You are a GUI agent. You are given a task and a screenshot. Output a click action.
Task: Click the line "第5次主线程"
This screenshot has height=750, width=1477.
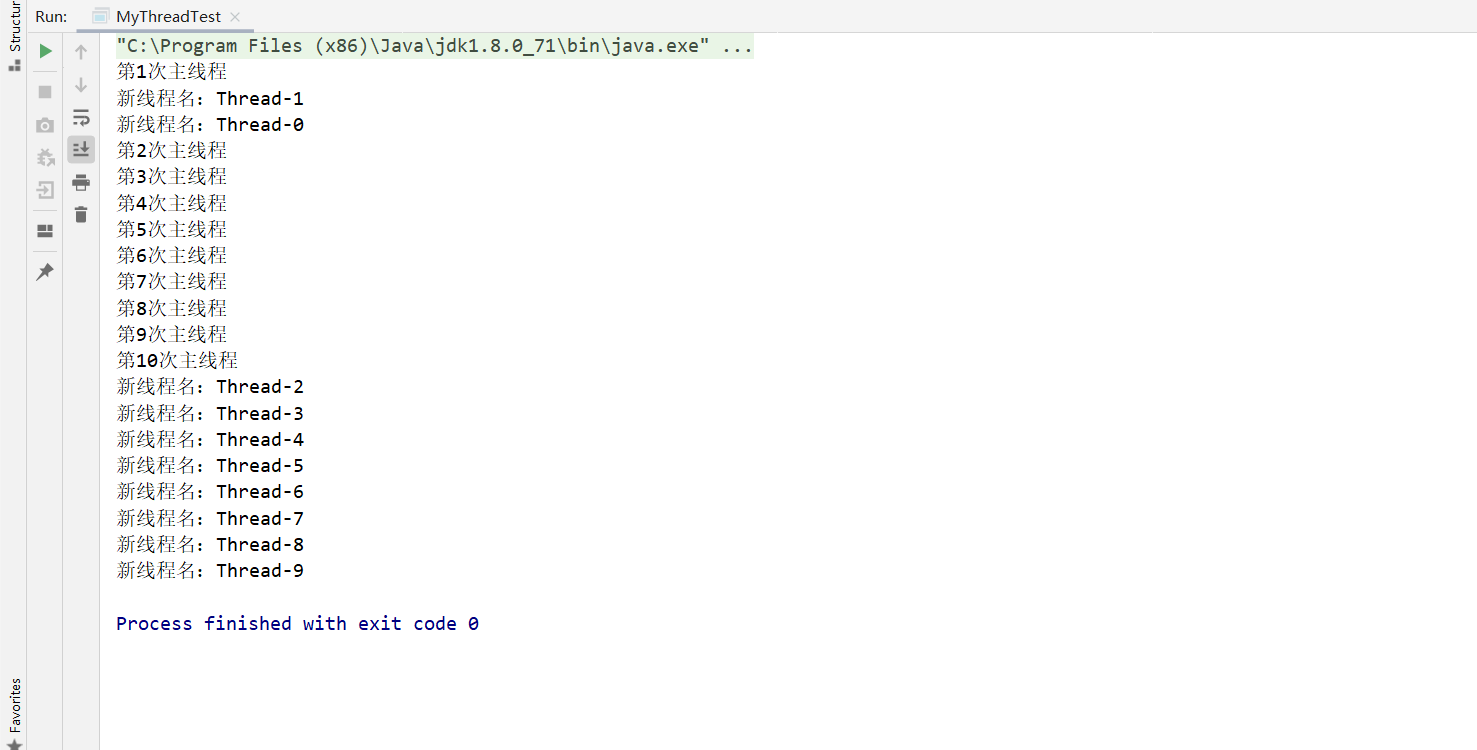[x=172, y=229]
